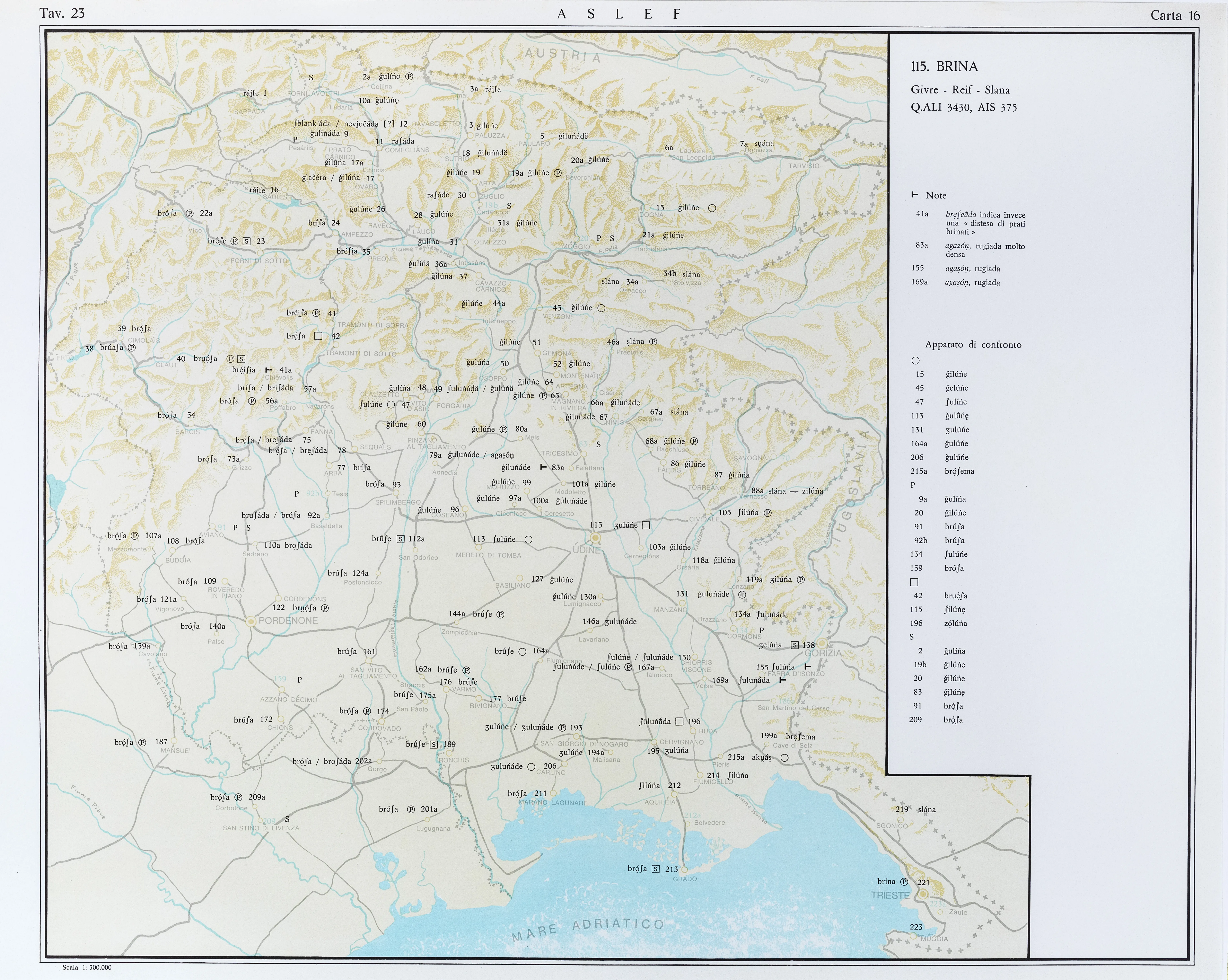Click the flag symbol beside the Note heading
The height and width of the screenshot is (980, 1228).
(915, 195)
